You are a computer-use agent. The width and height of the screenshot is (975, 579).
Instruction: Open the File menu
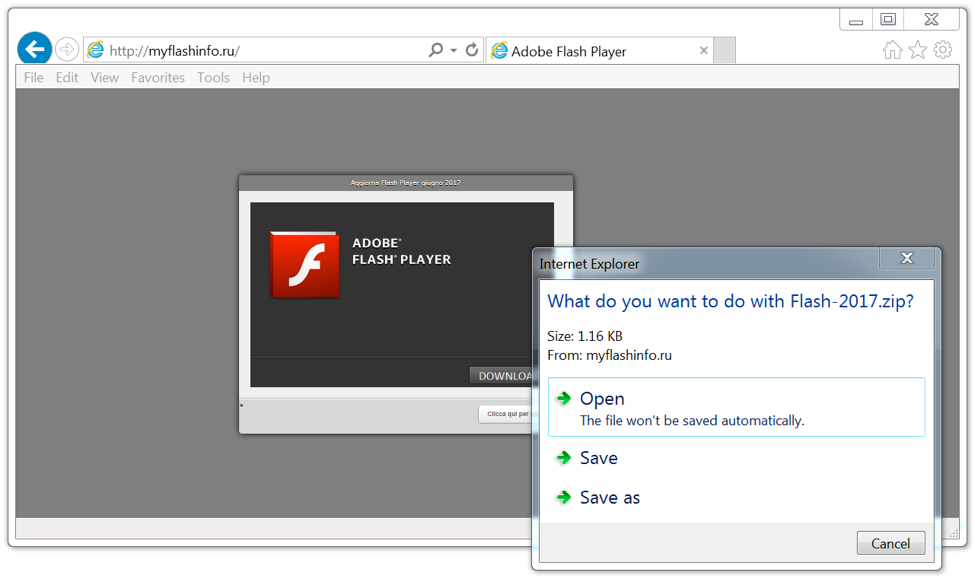[x=34, y=78]
